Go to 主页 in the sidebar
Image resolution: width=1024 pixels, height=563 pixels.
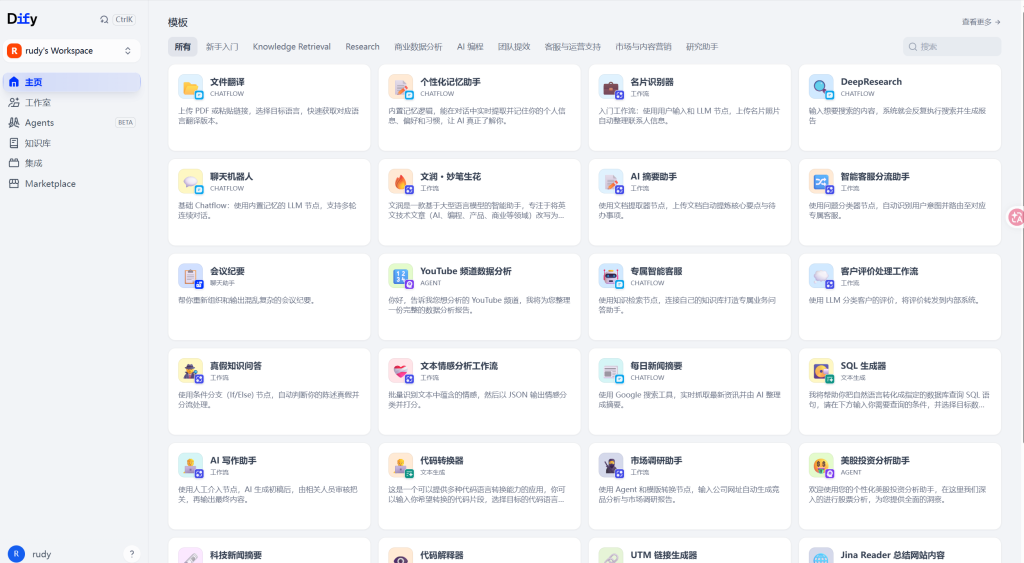(72, 82)
